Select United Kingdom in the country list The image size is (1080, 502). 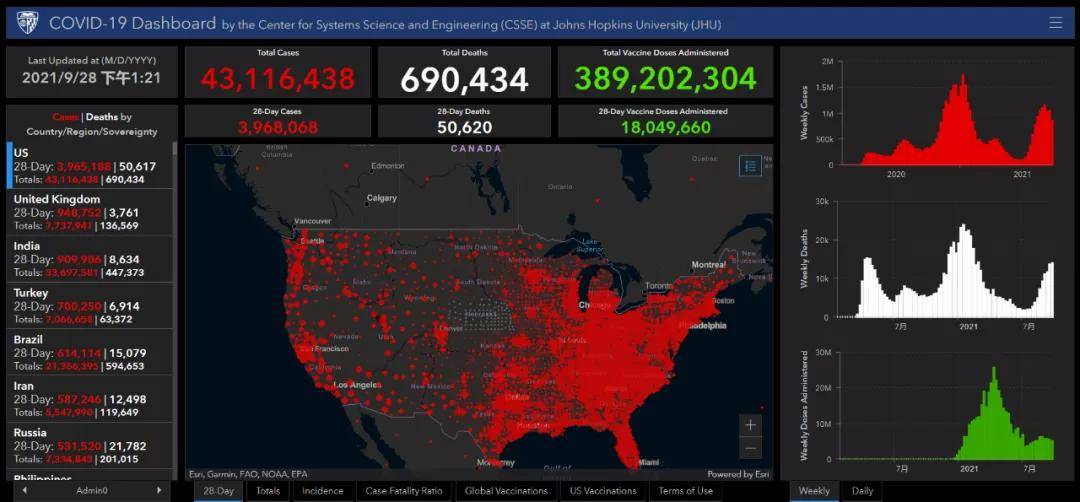tap(90, 212)
